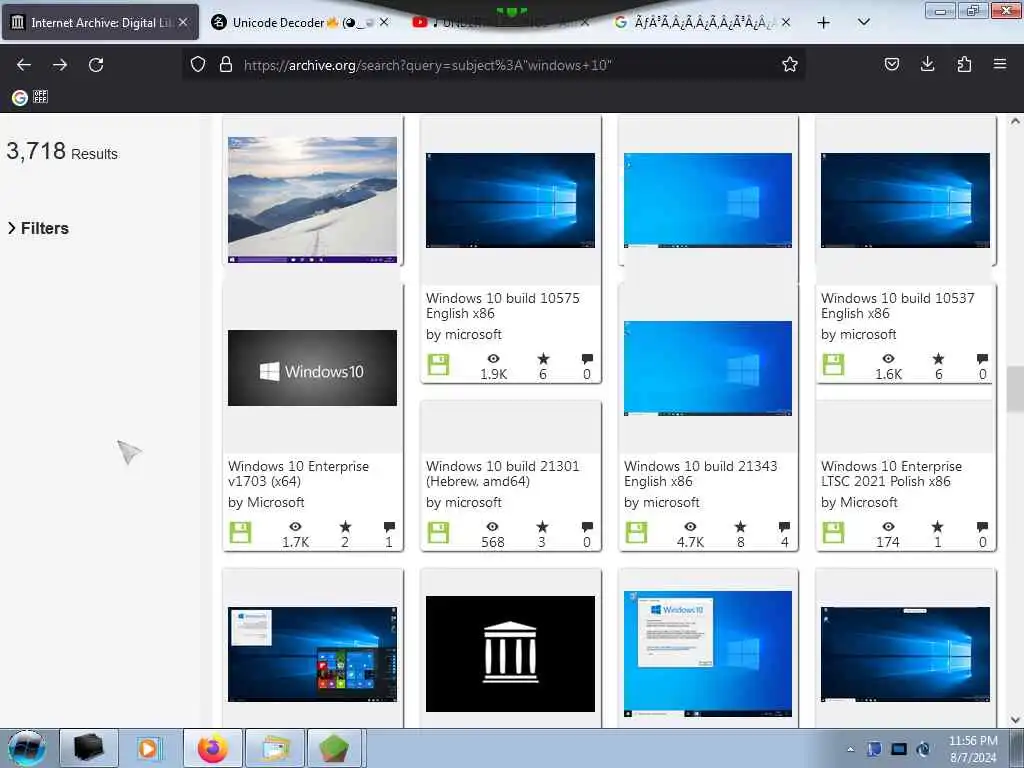The image size is (1024, 768).
Task: Switch to YouTube tab
Action: point(500,22)
